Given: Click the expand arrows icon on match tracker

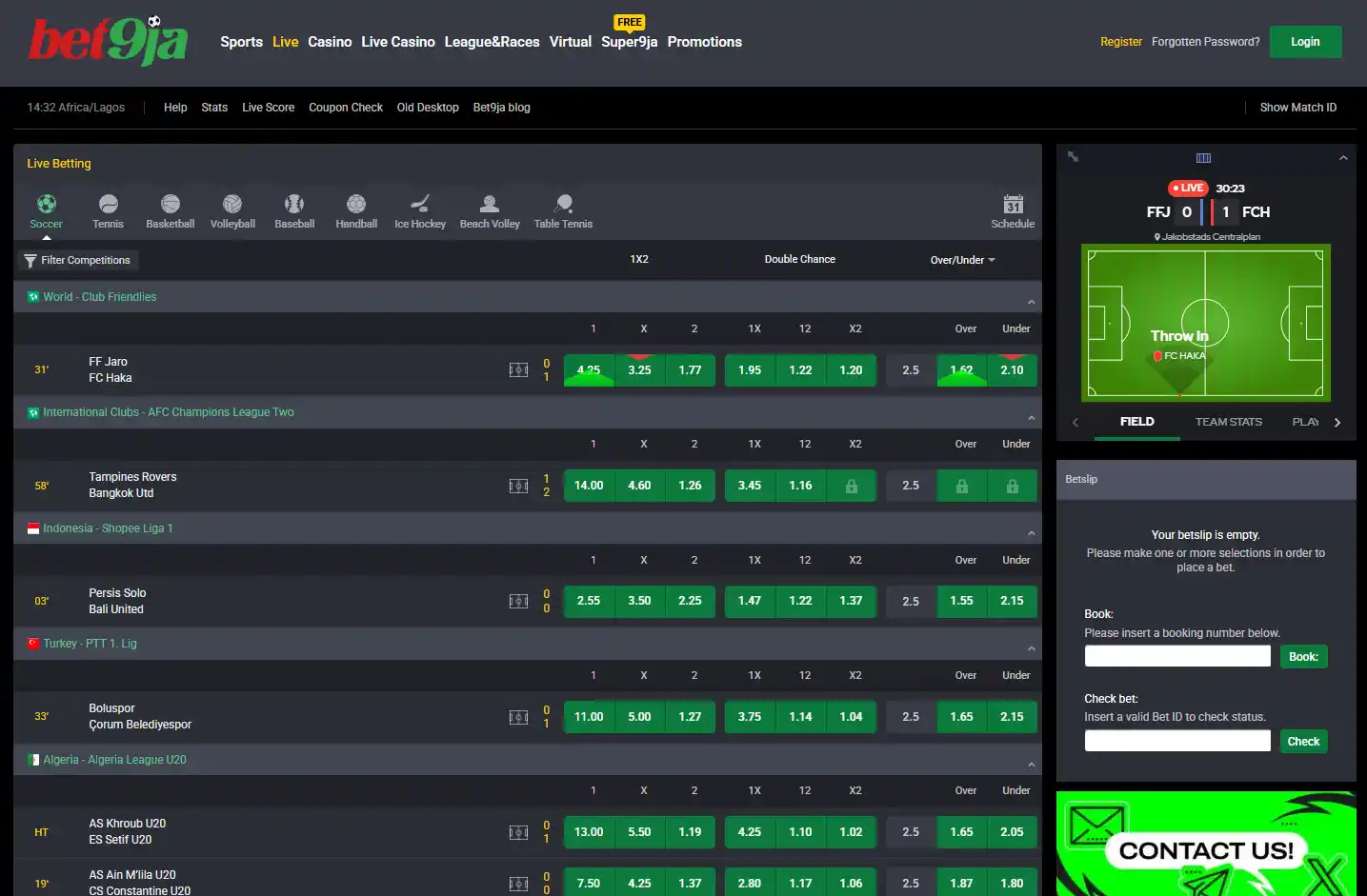Looking at the screenshot, I should tap(1073, 157).
